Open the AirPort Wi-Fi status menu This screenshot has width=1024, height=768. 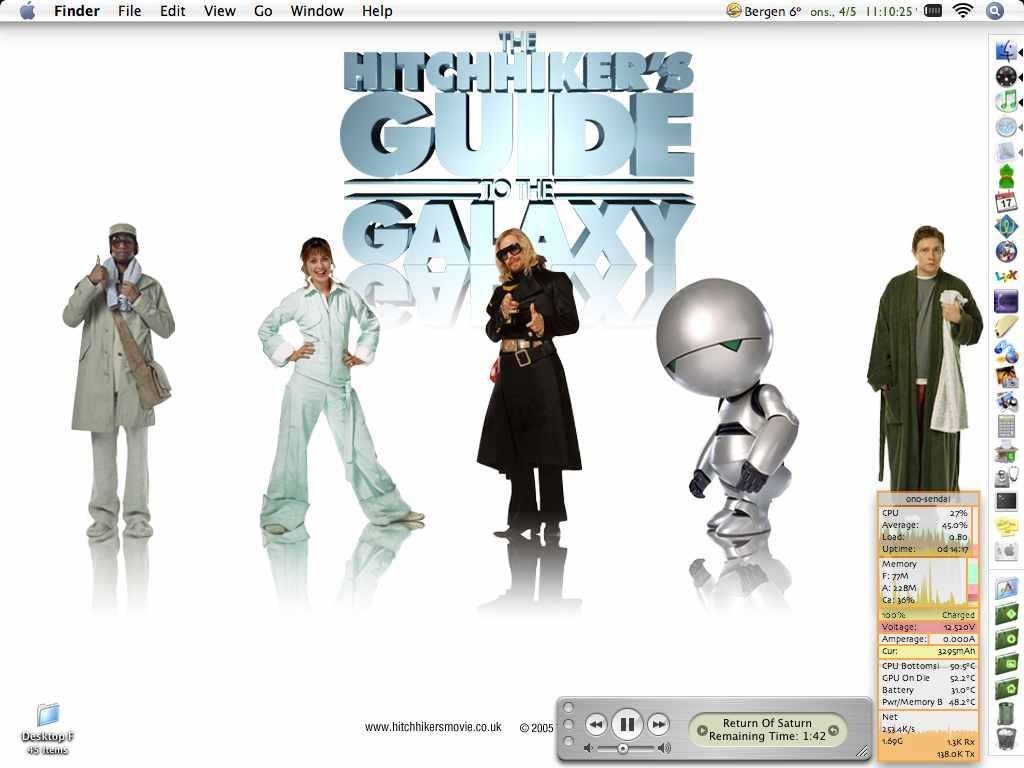point(963,11)
